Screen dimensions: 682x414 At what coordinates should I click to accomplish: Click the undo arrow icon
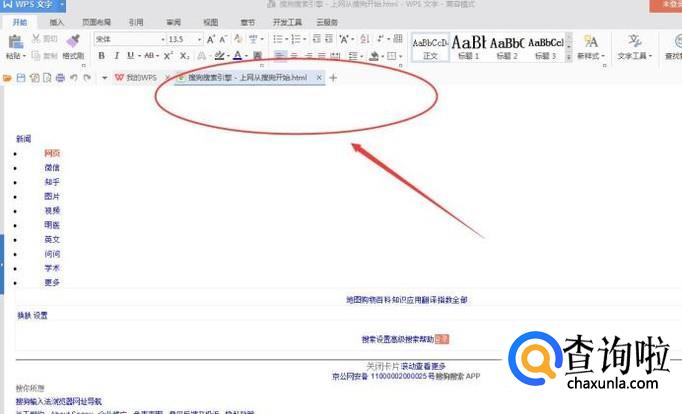pyautogui.click(x=74, y=78)
